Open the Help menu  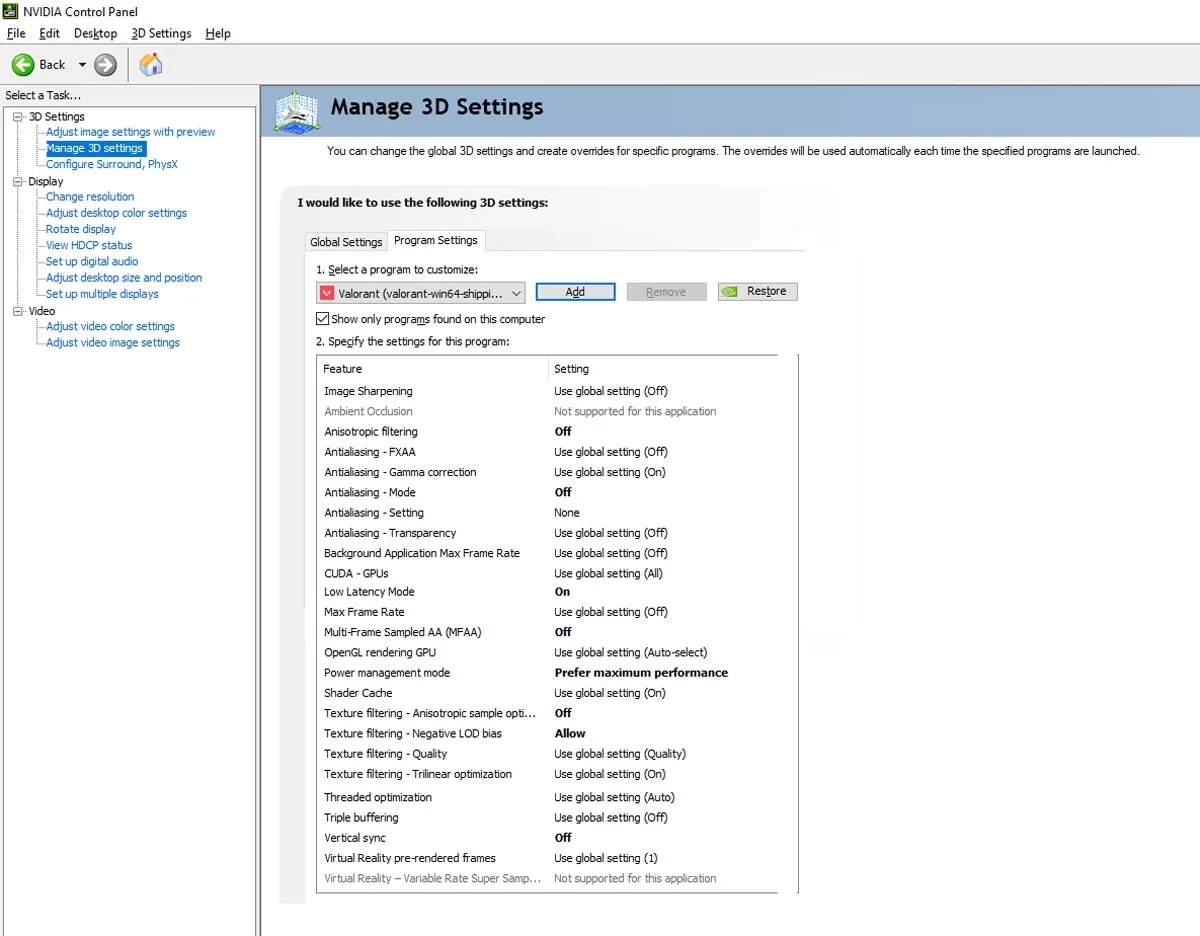pyautogui.click(x=217, y=33)
